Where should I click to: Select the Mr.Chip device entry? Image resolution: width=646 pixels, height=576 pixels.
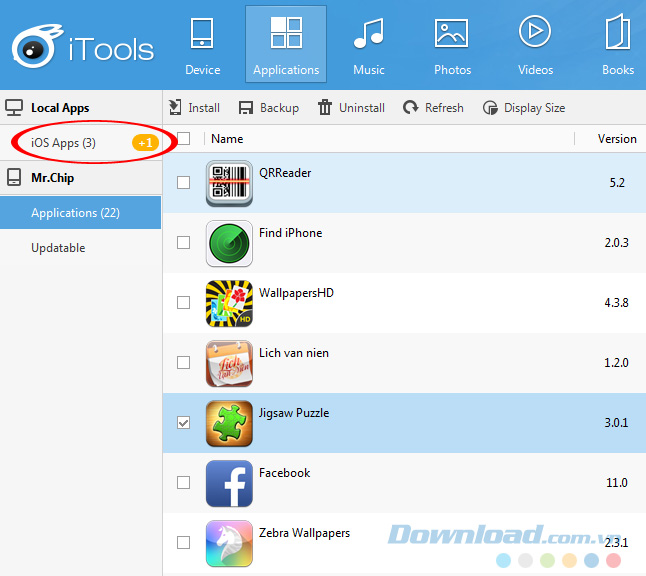(52, 178)
